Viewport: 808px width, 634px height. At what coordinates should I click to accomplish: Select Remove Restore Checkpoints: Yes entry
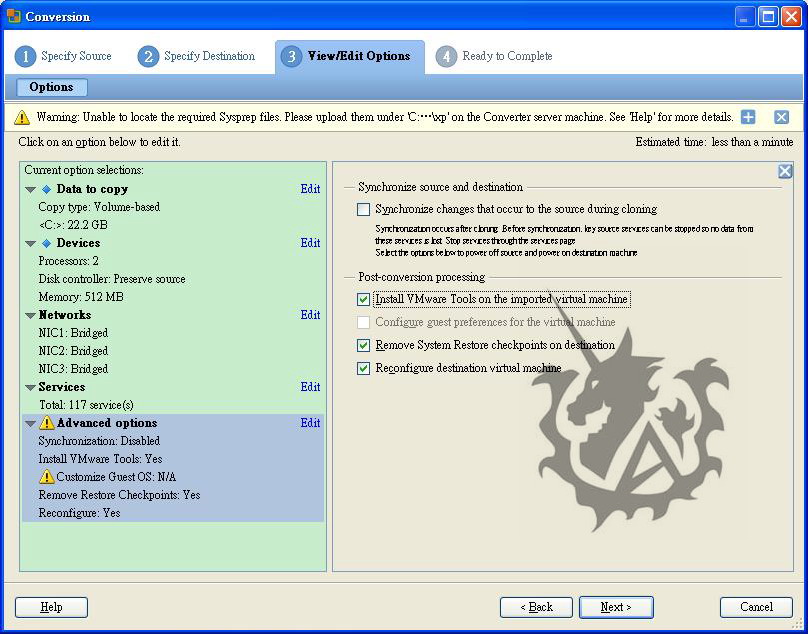(x=120, y=495)
